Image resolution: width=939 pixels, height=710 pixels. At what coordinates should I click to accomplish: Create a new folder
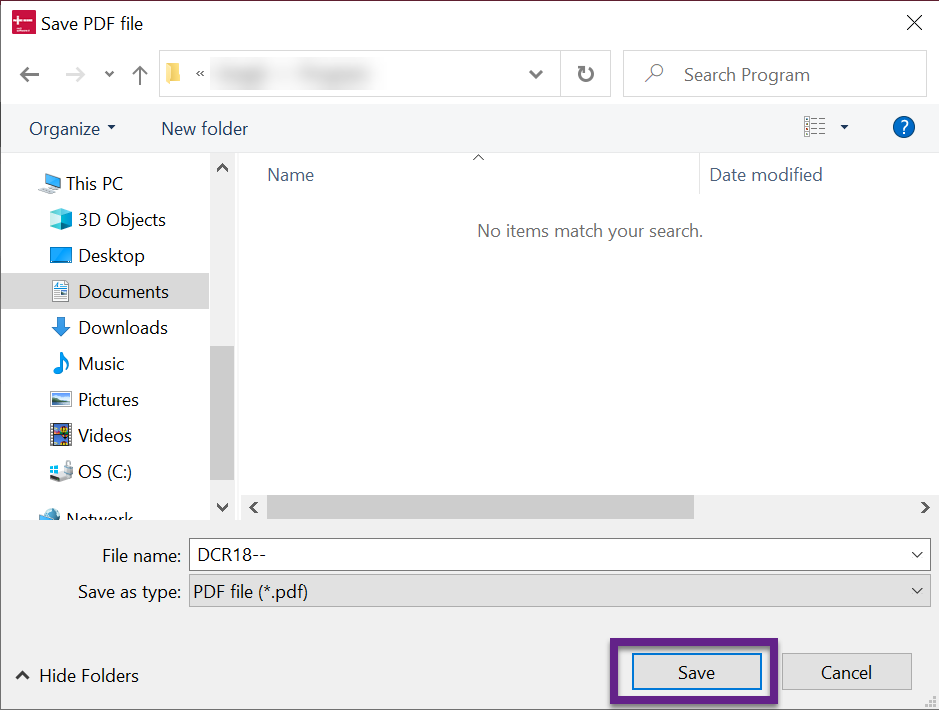click(x=203, y=128)
